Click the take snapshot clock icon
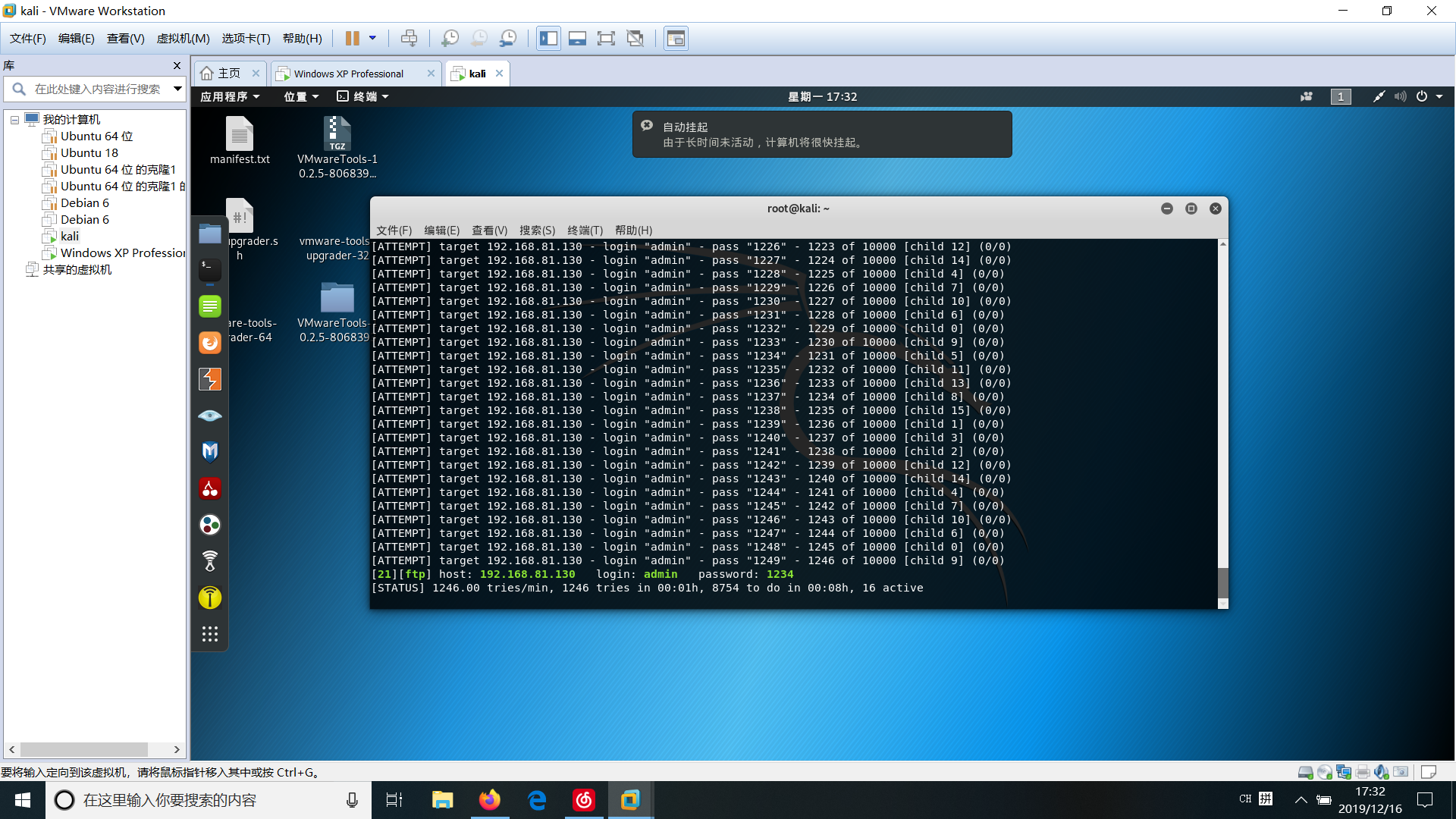The height and width of the screenshot is (819, 1456). coord(450,38)
